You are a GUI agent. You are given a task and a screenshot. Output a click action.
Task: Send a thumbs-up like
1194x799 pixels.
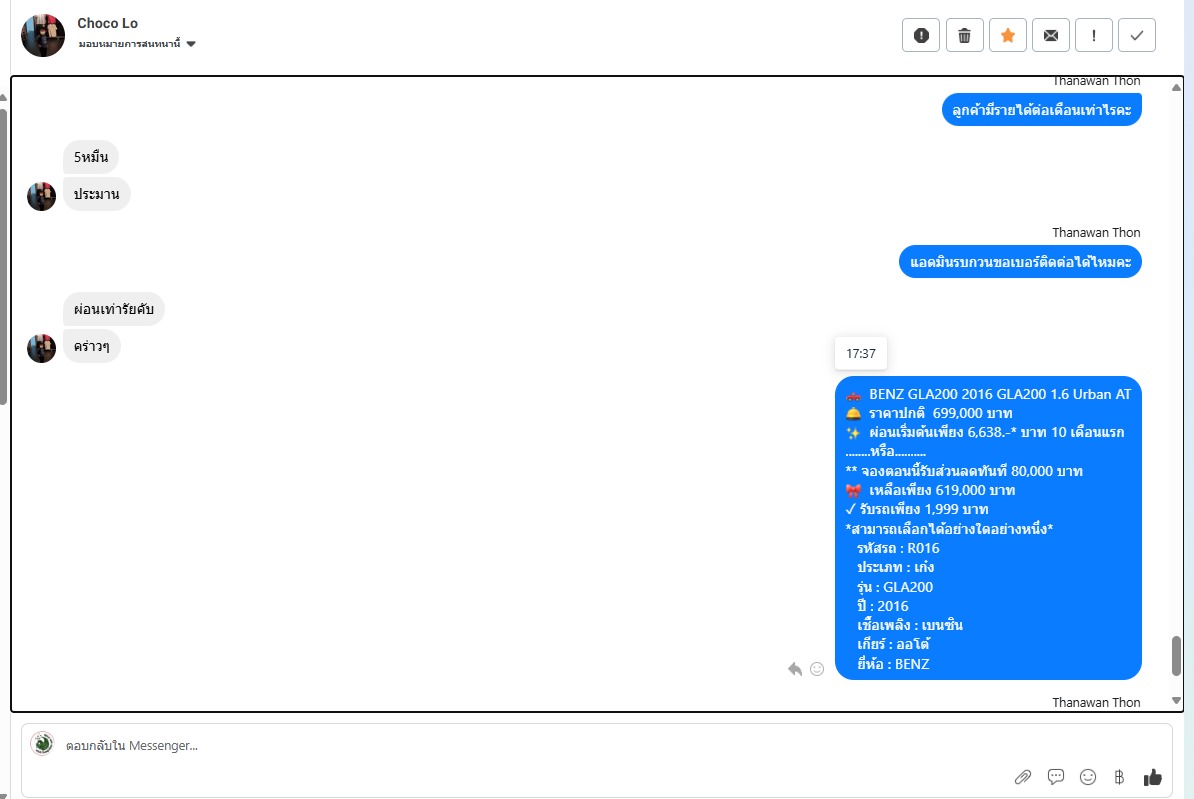[x=1152, y=777]
